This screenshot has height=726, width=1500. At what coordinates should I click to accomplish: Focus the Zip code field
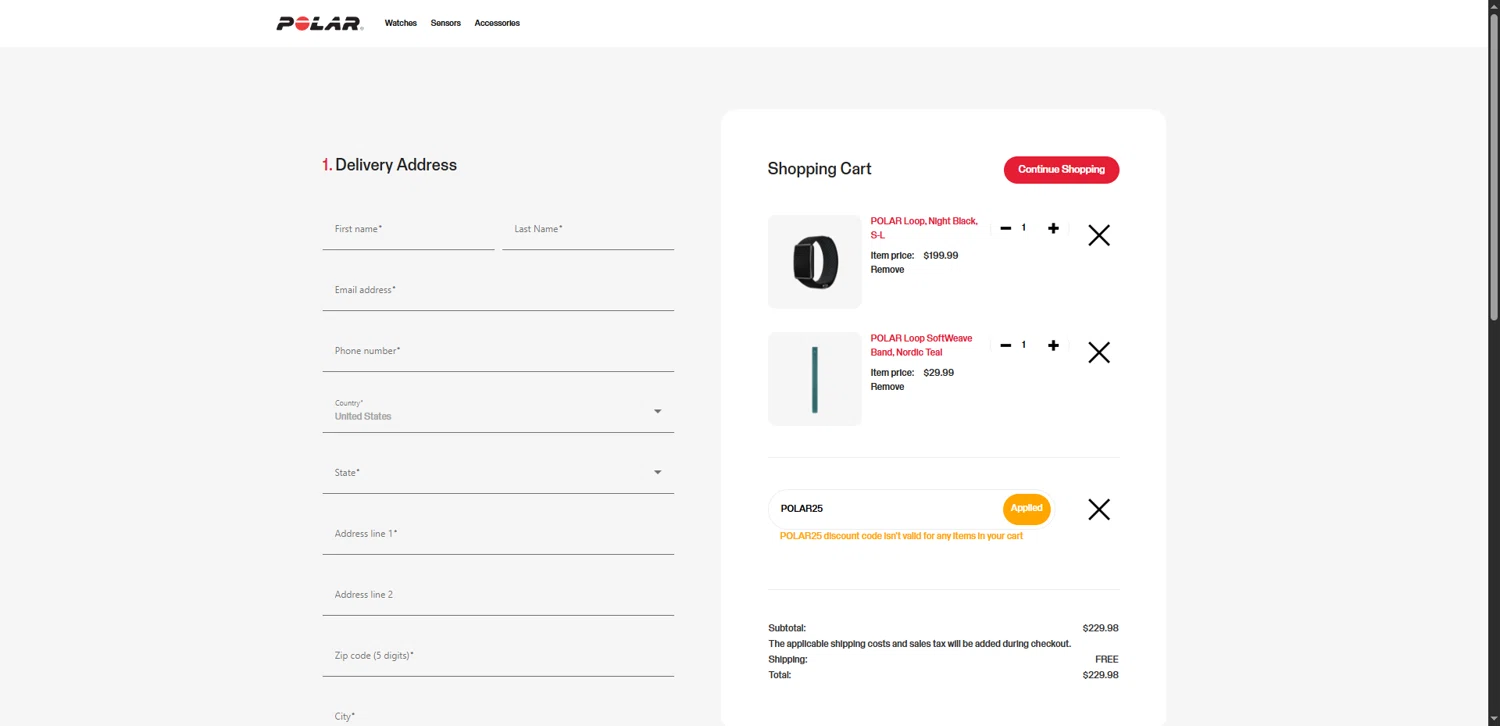coord(498,657)
